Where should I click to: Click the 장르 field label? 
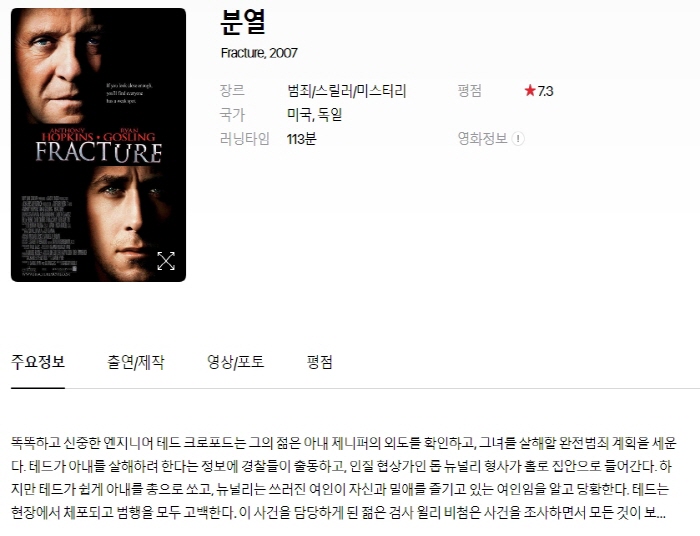point(232,91)
